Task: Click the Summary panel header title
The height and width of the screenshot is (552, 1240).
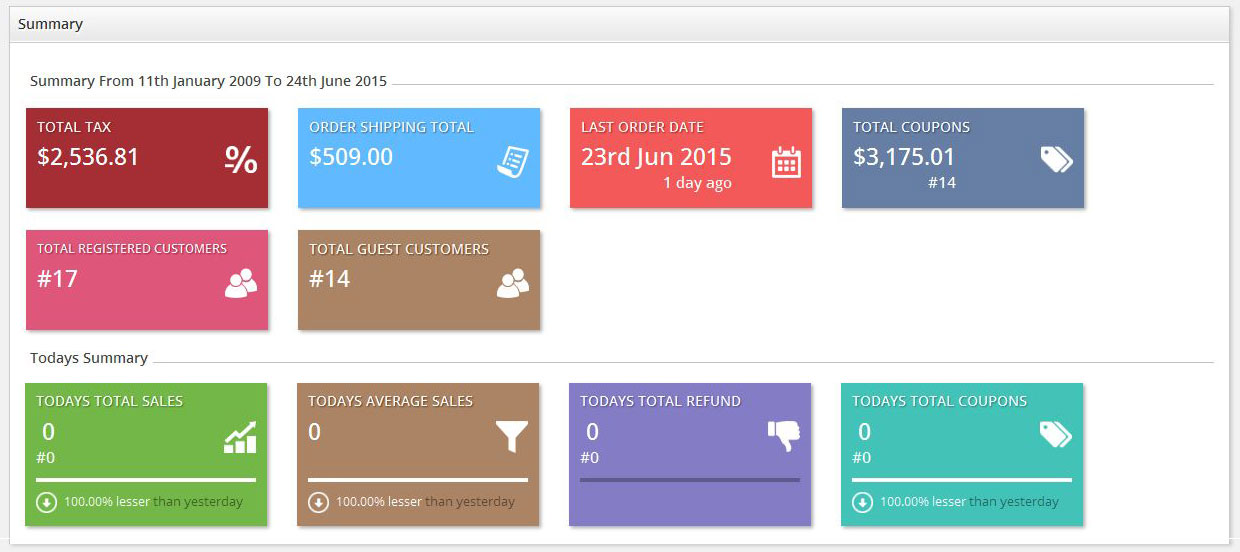Action: click(x=50, y=24)
